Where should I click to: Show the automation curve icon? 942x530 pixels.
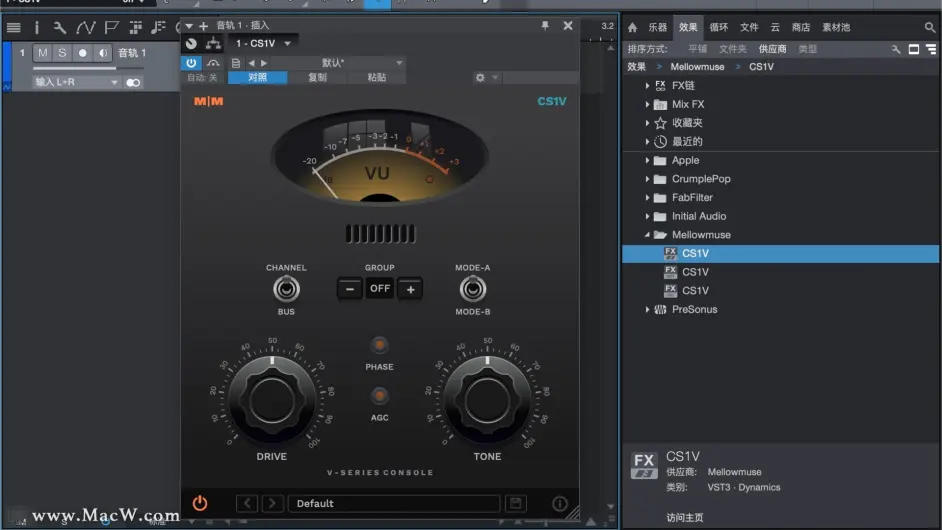pyautogui.click(x=85, y=28)
